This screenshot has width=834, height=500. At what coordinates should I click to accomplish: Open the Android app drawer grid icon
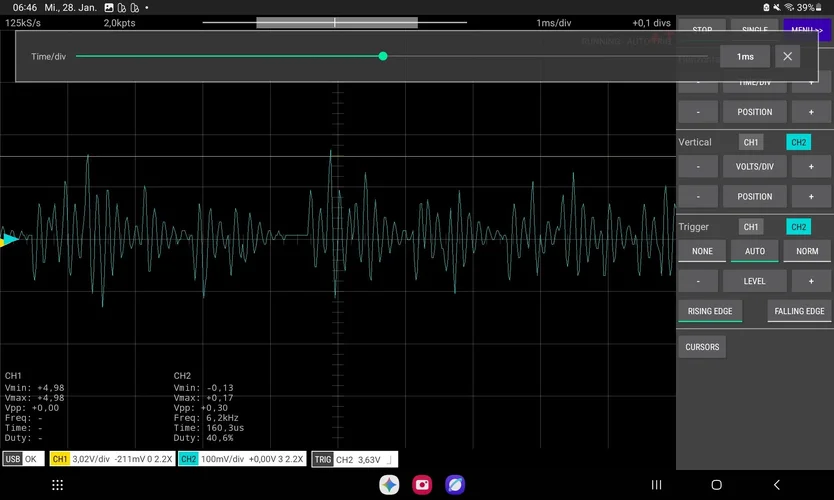click(x=57, y=485)
